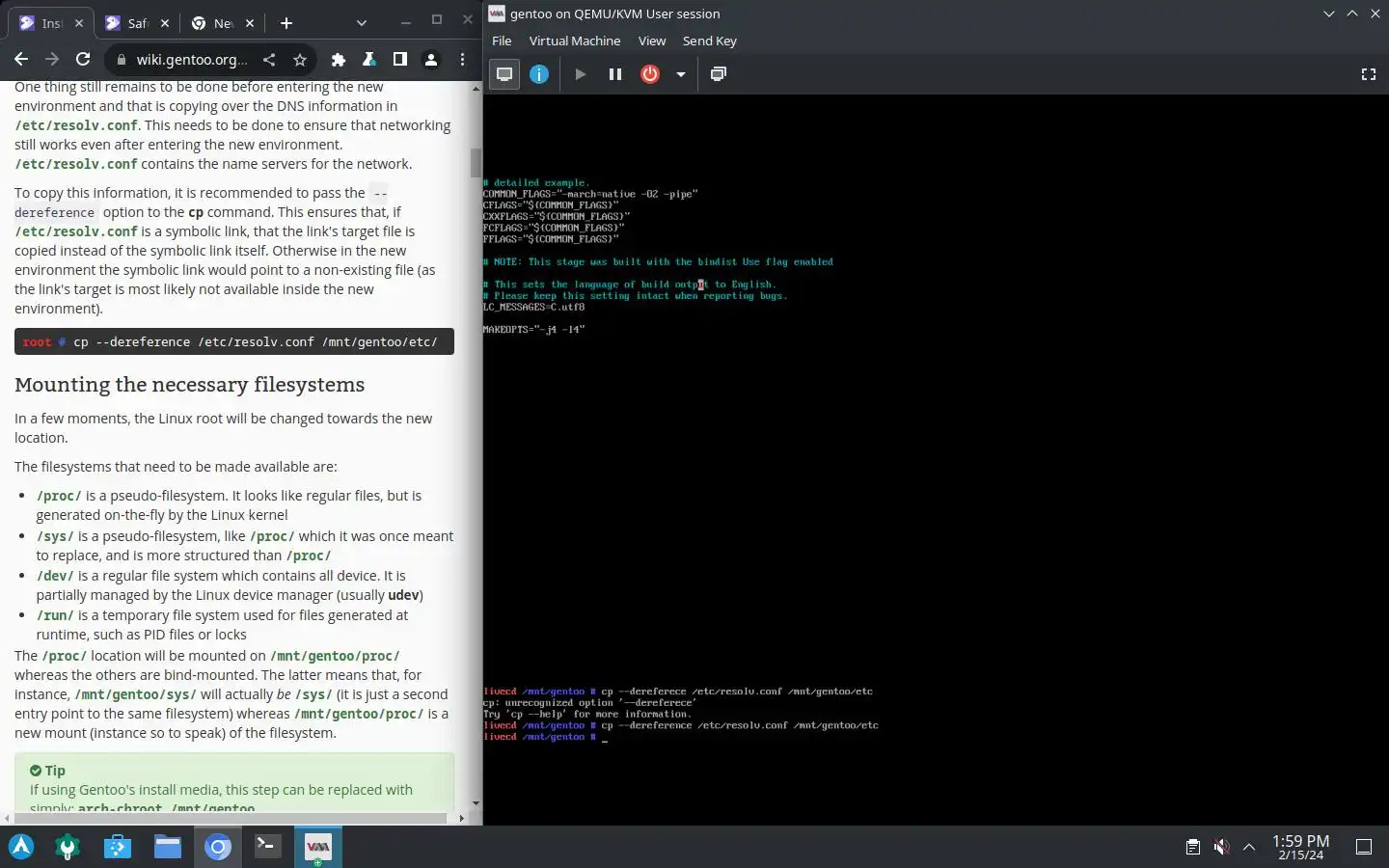The width and height of the screenshot is (1389, 868).
Task: Open clock showing 1:59 PM
Action: click(x=1300, y=847)
